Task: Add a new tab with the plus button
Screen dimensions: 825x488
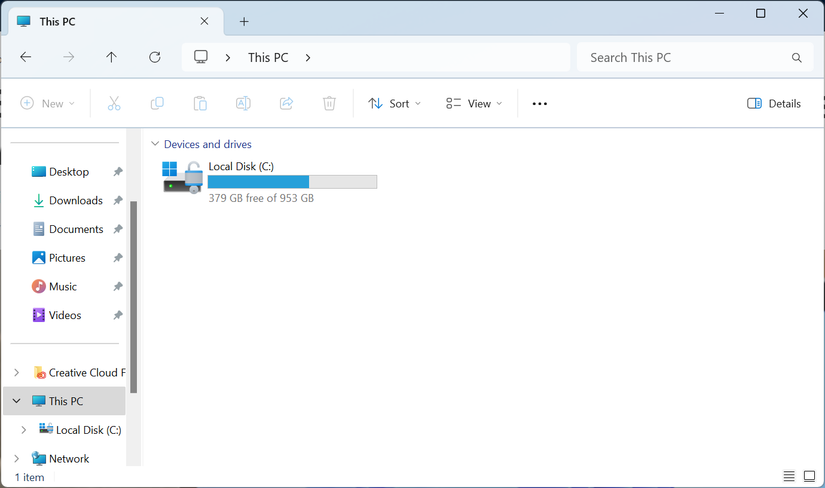Action: [244, 22]
